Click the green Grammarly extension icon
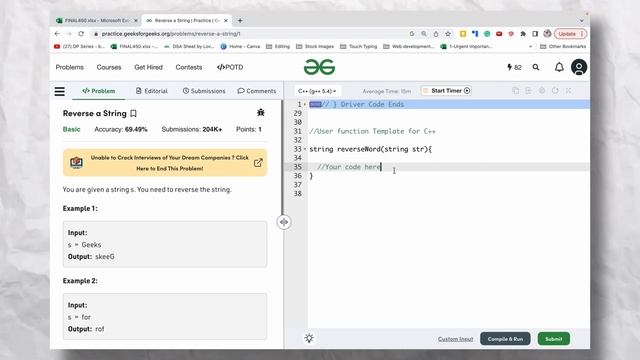This screenshot has height=360, width=640. click(487, 34)
